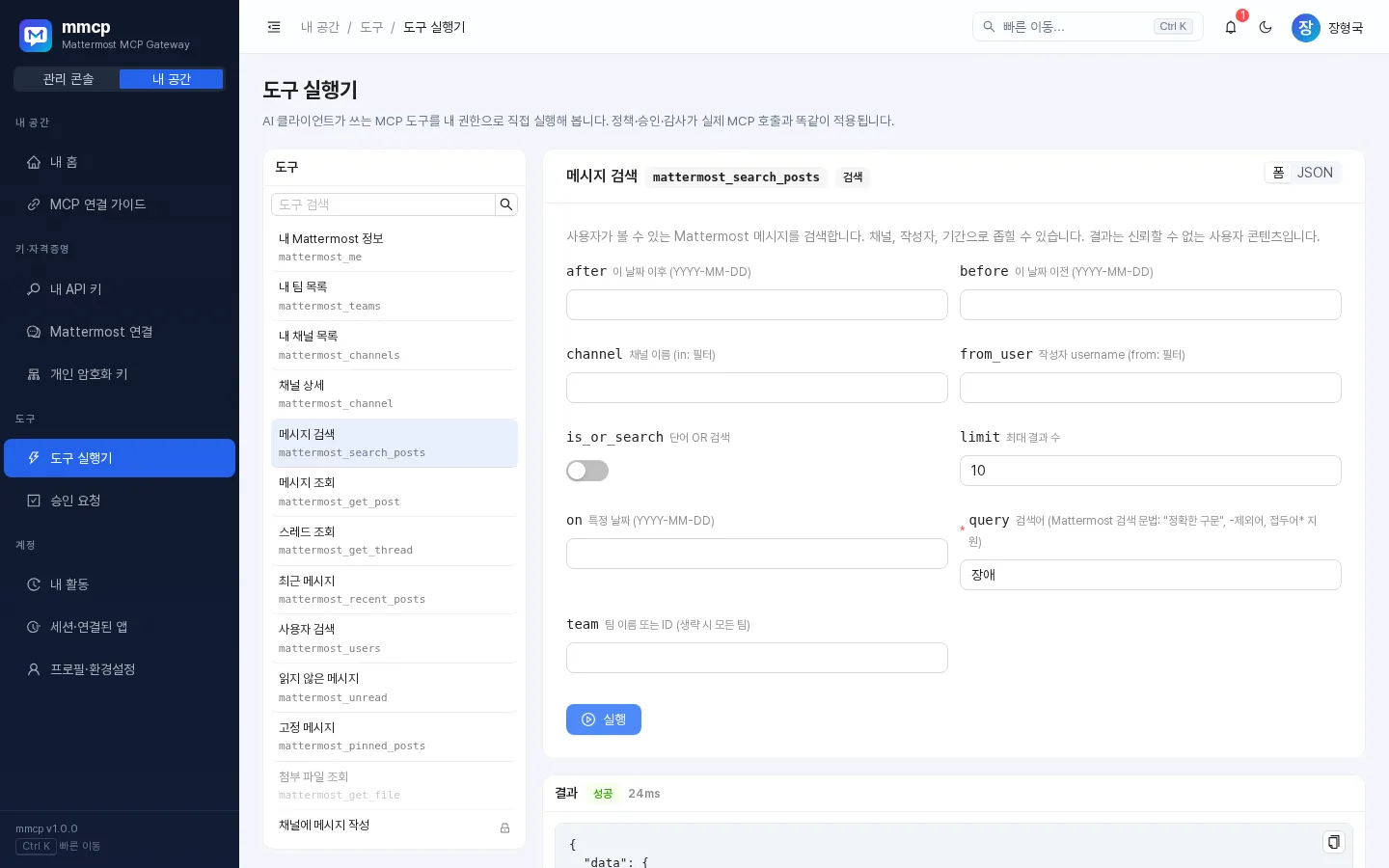1389x868 pixels.
Task: Select the JSON view tab
Action: [x=1315, y=173]
